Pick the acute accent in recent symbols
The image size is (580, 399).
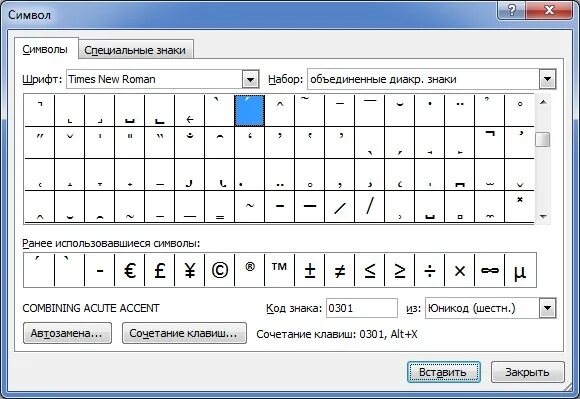39,270
